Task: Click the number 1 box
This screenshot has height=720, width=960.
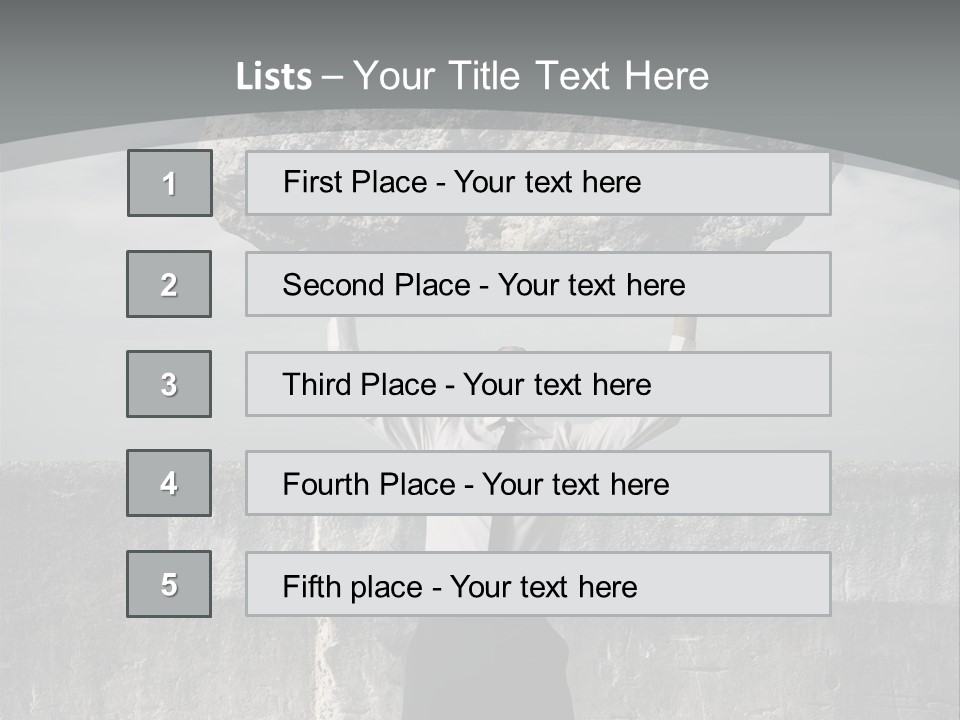Action: pyautogui.click(x=170, y=183)
